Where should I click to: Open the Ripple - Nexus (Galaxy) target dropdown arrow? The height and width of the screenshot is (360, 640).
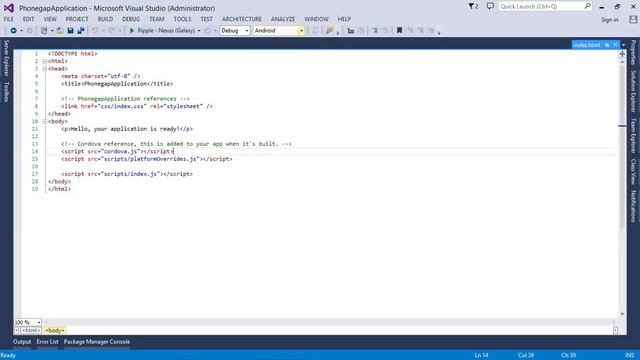click(199, 31)
